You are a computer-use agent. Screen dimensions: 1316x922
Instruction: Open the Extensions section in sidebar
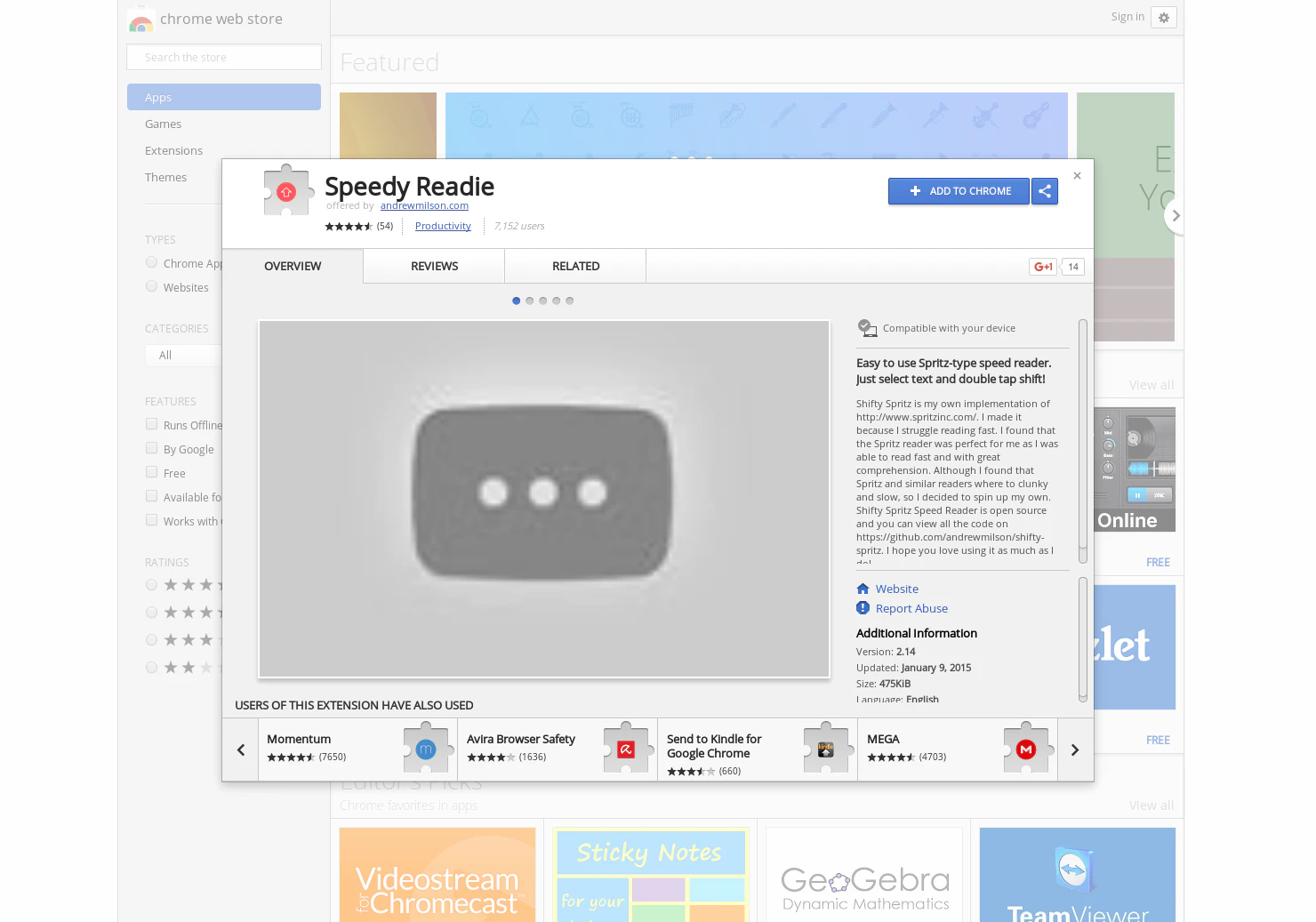[224, 150]
